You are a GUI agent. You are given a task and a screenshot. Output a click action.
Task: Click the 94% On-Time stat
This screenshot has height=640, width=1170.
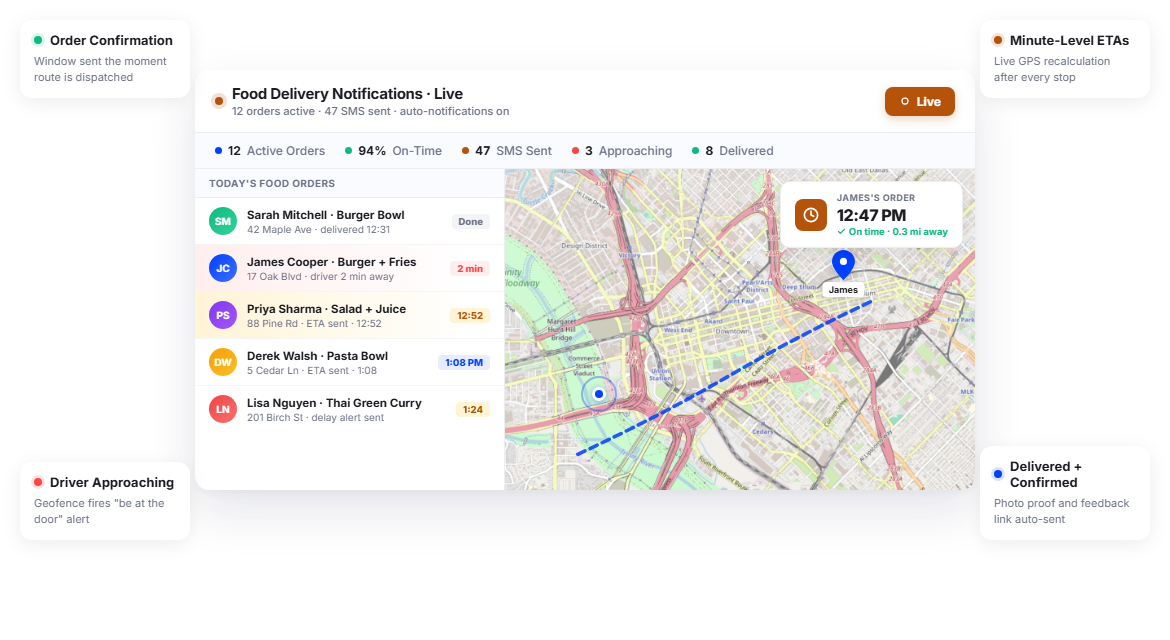tap(393, 151)
